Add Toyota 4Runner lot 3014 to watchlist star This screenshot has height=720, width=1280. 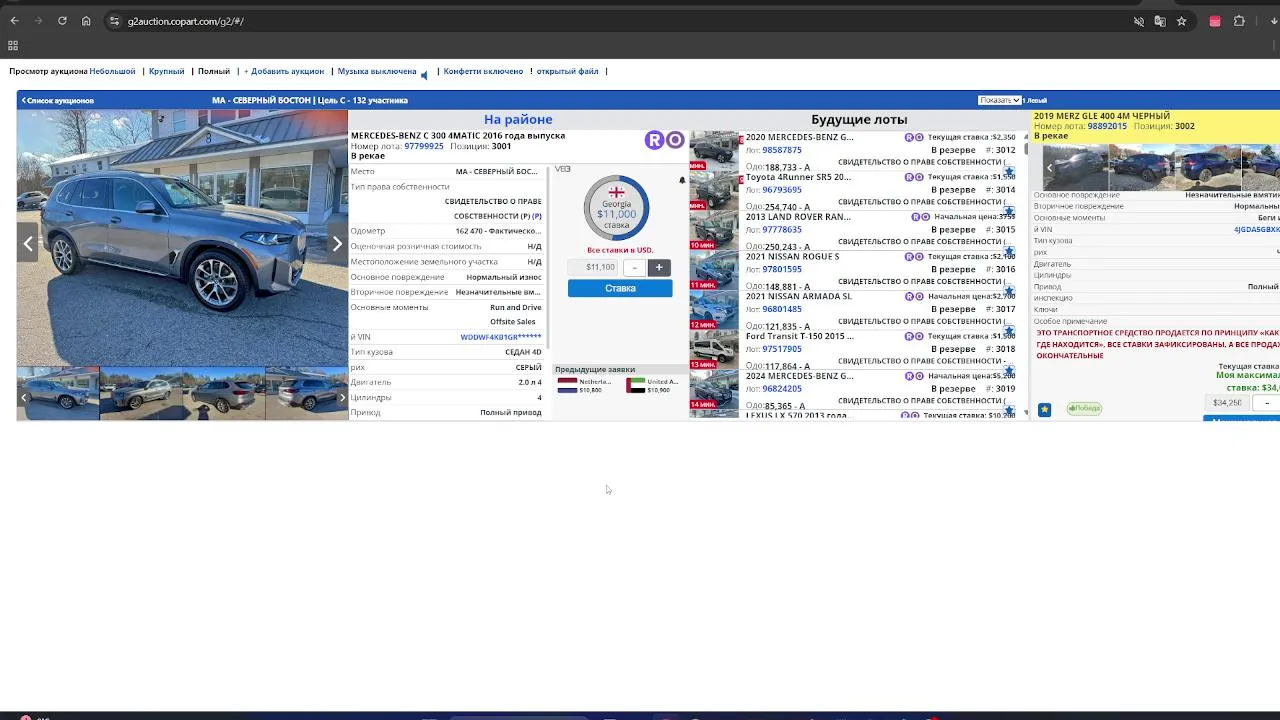point(1009,211)
